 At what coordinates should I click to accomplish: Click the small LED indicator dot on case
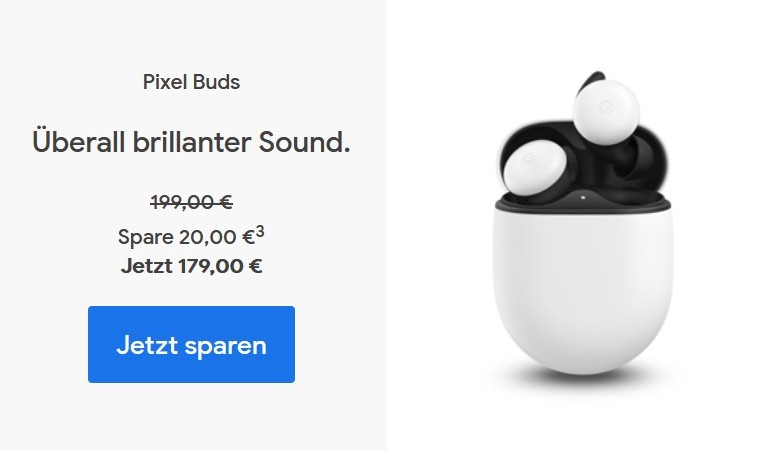point(582,198)
